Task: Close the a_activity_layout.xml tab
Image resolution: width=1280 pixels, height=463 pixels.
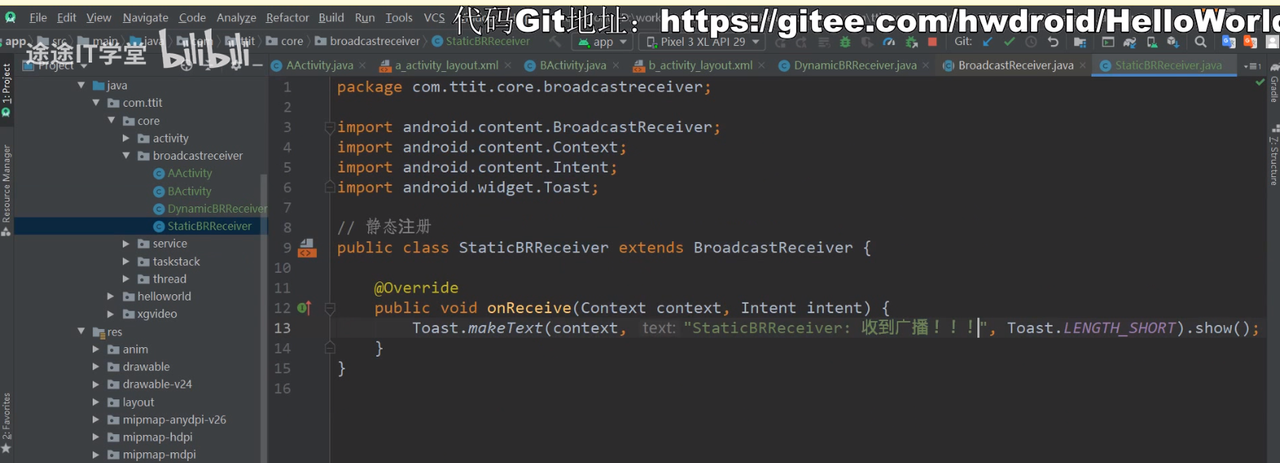Action: [507, 66]
